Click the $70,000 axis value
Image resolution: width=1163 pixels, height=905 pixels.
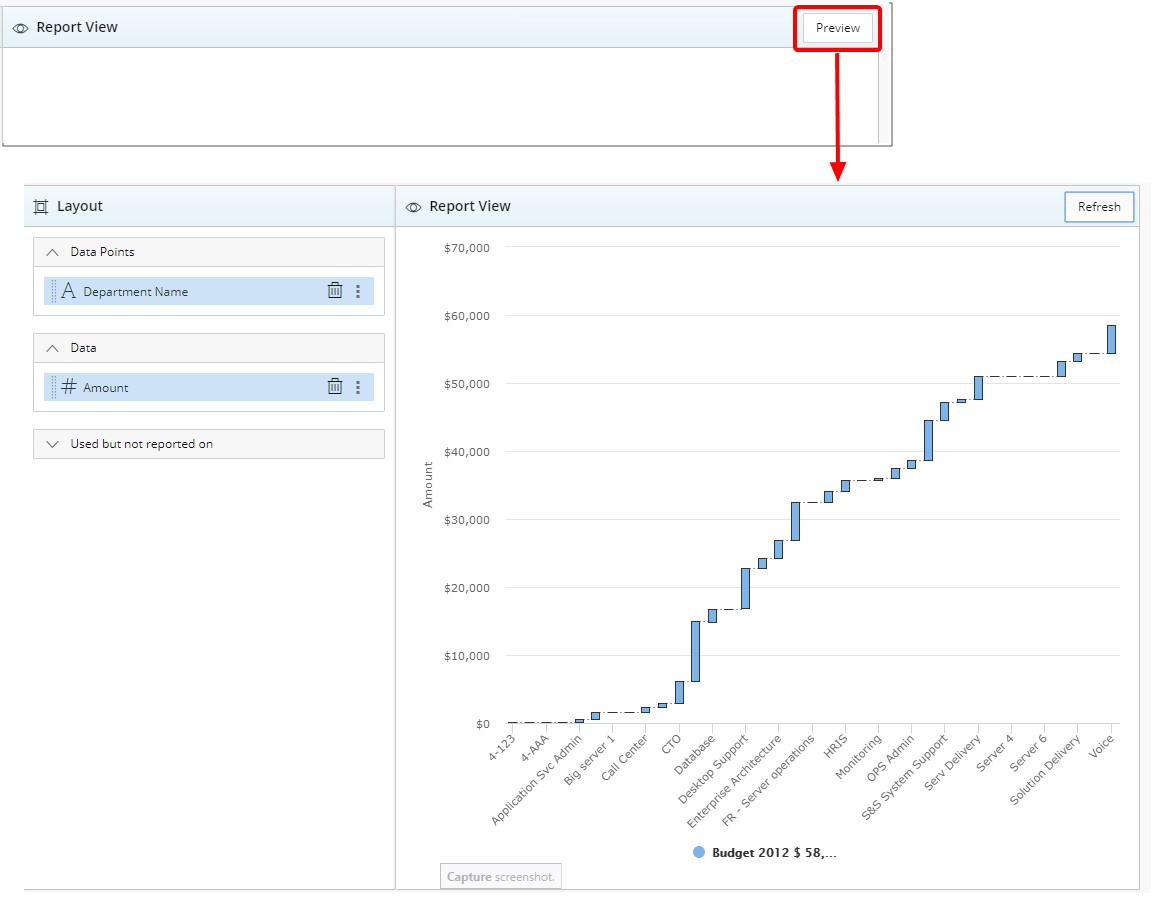click(x=467, y=248)
